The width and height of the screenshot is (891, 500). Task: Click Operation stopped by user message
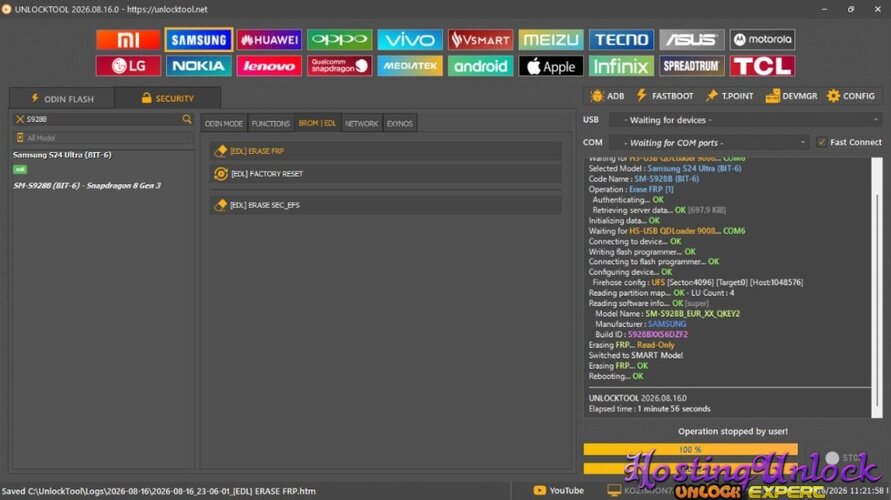[732, 431]
